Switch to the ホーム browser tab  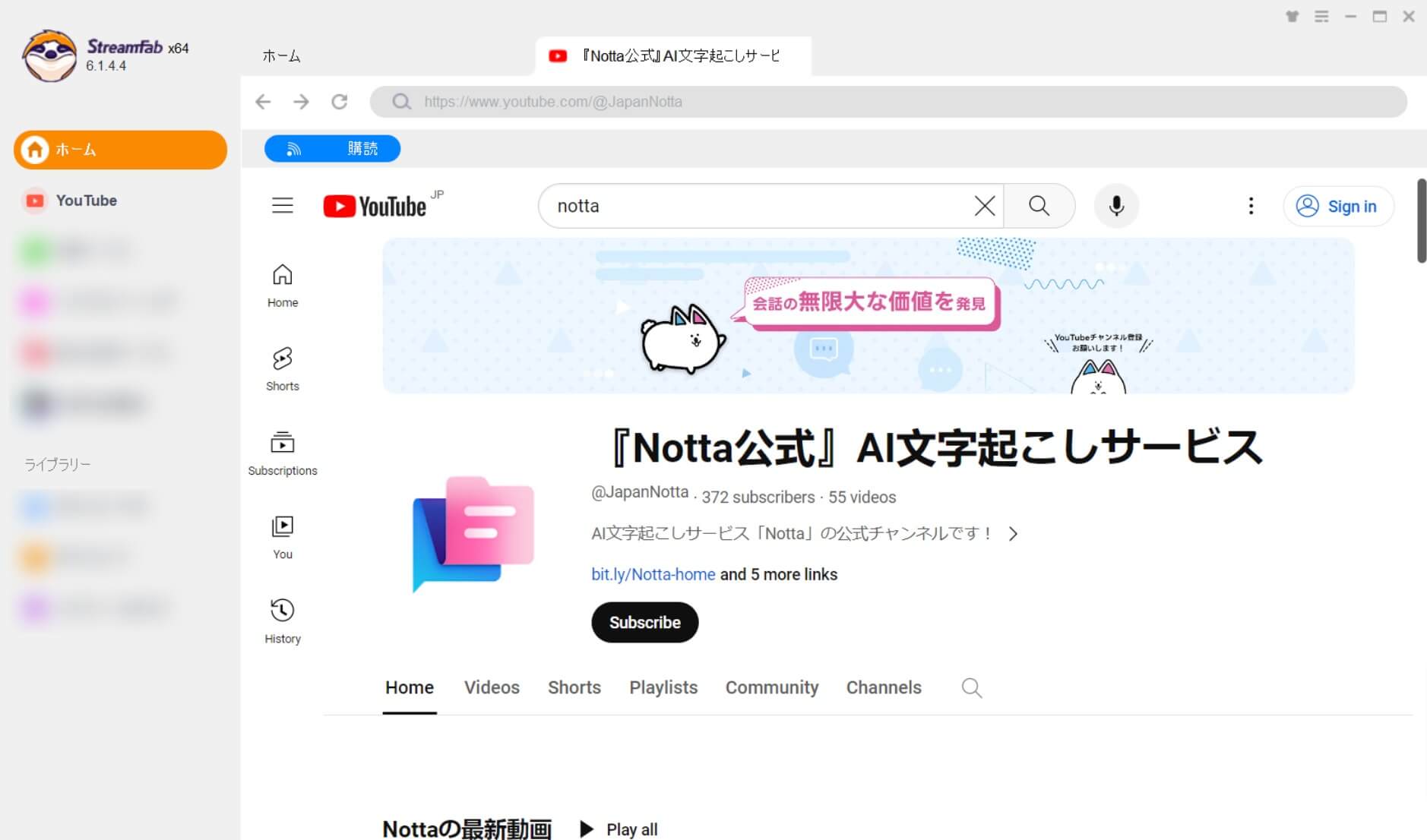pos(282,56)
